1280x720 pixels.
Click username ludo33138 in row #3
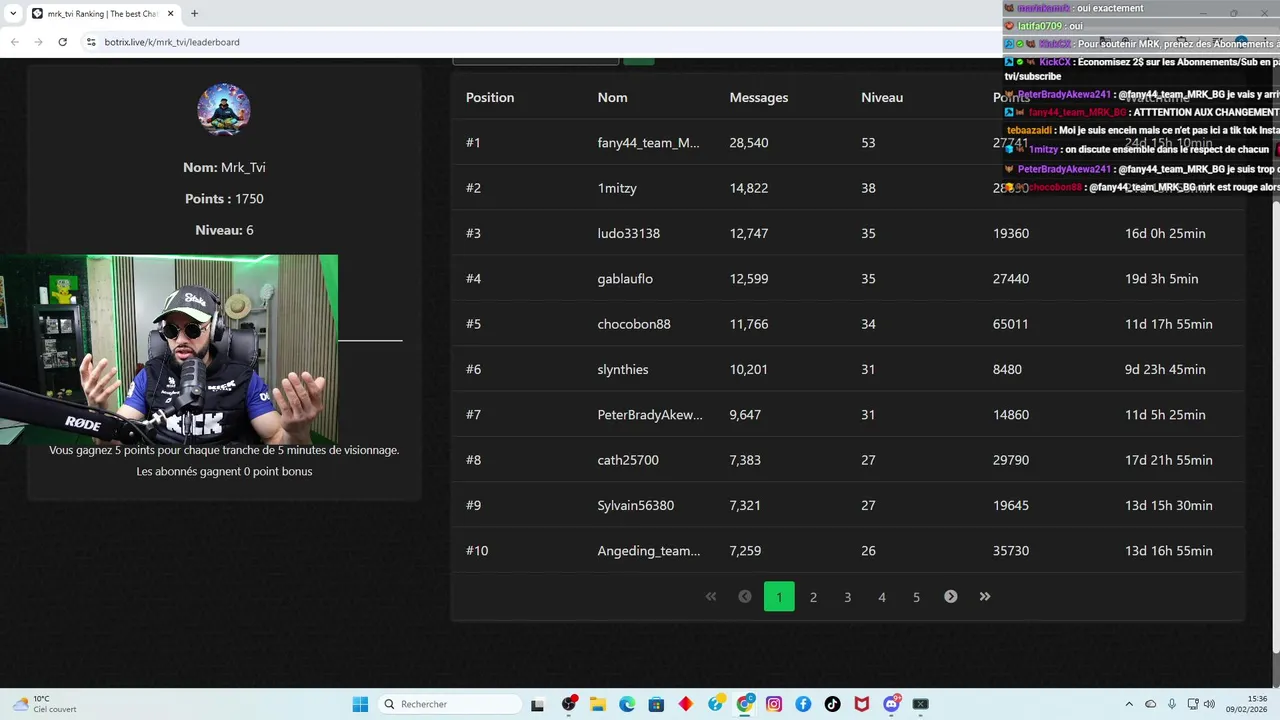click(629, 233)
